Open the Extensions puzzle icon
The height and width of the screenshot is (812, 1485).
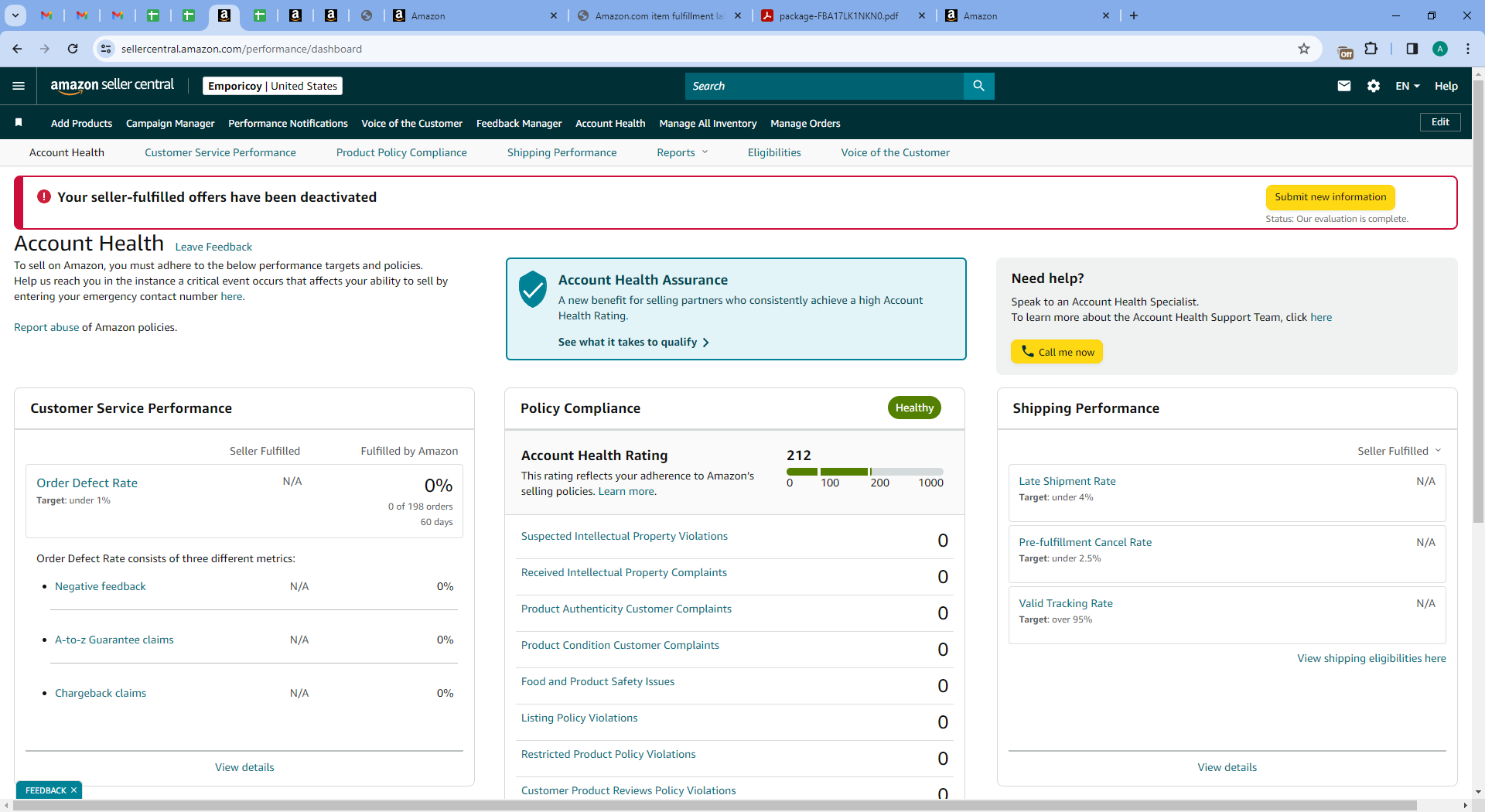tap(1371, 49)
